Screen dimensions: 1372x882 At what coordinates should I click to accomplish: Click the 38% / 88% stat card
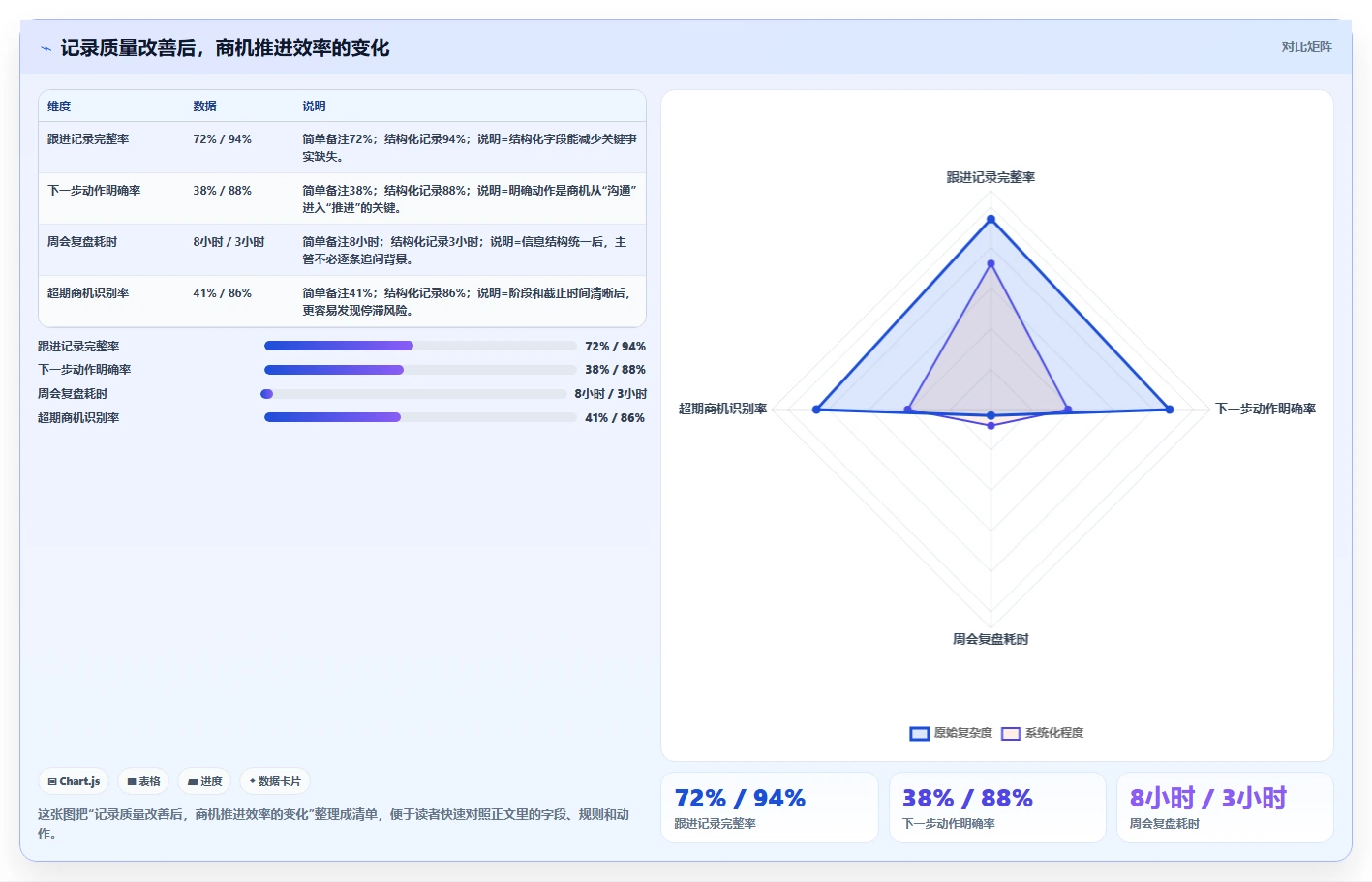(997, 807)
